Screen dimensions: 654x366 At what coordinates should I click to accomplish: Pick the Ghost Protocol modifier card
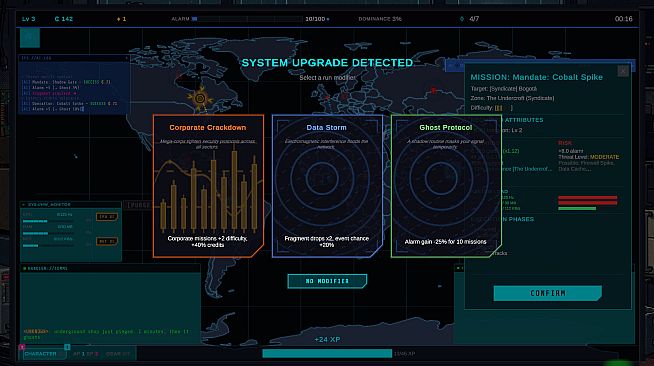tap(446, 186)
